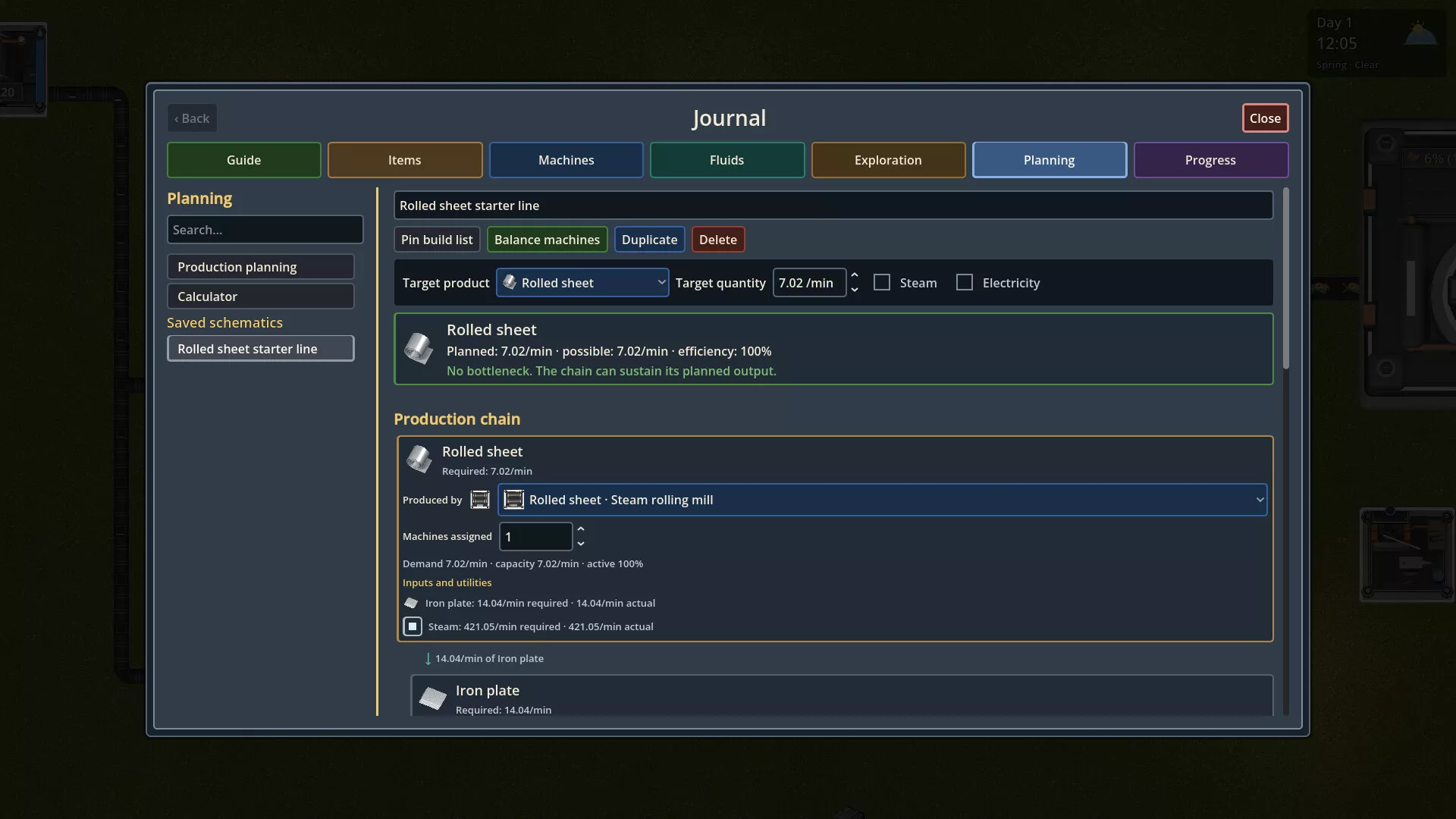Increase the target quantity with up arrow
1456x819 pixels.
(x=855, y=275)
